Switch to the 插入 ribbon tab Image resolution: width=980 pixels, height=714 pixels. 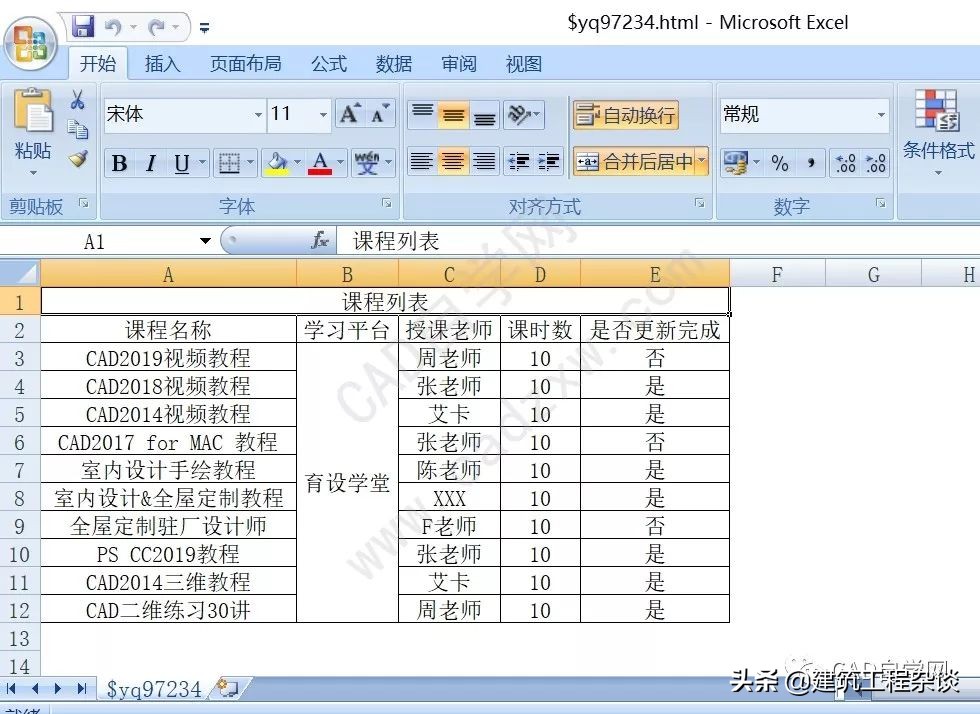tap(163, 63)
